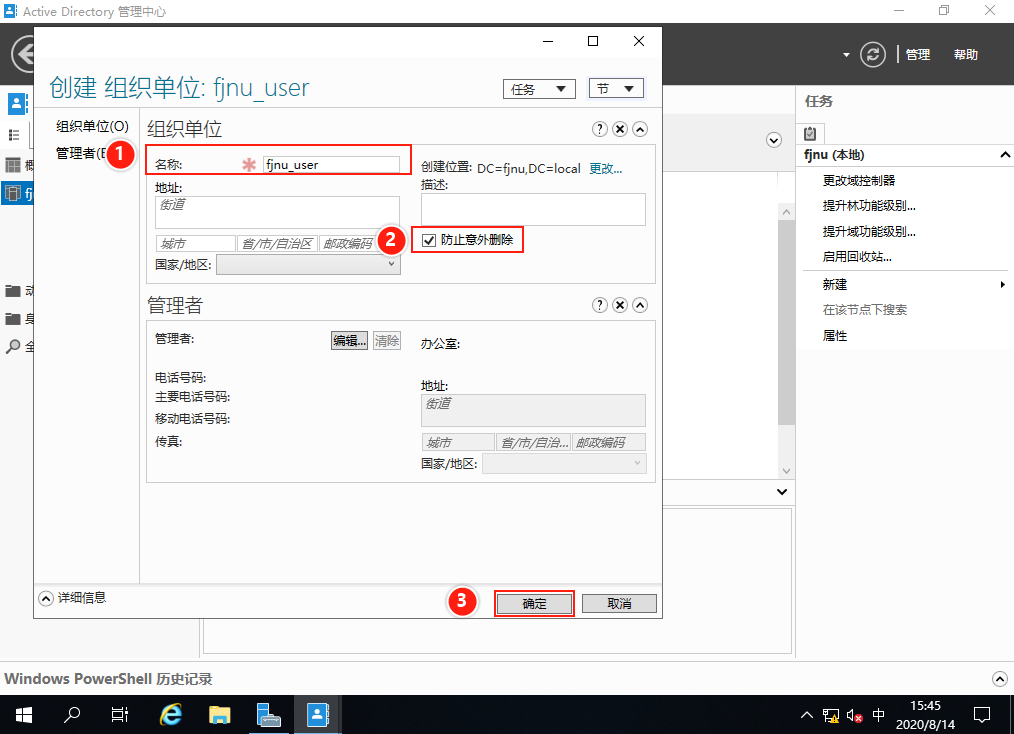Click the 更改... link beside create location
The height and width of the screenshot is (734, 1014).
[605, 169]
